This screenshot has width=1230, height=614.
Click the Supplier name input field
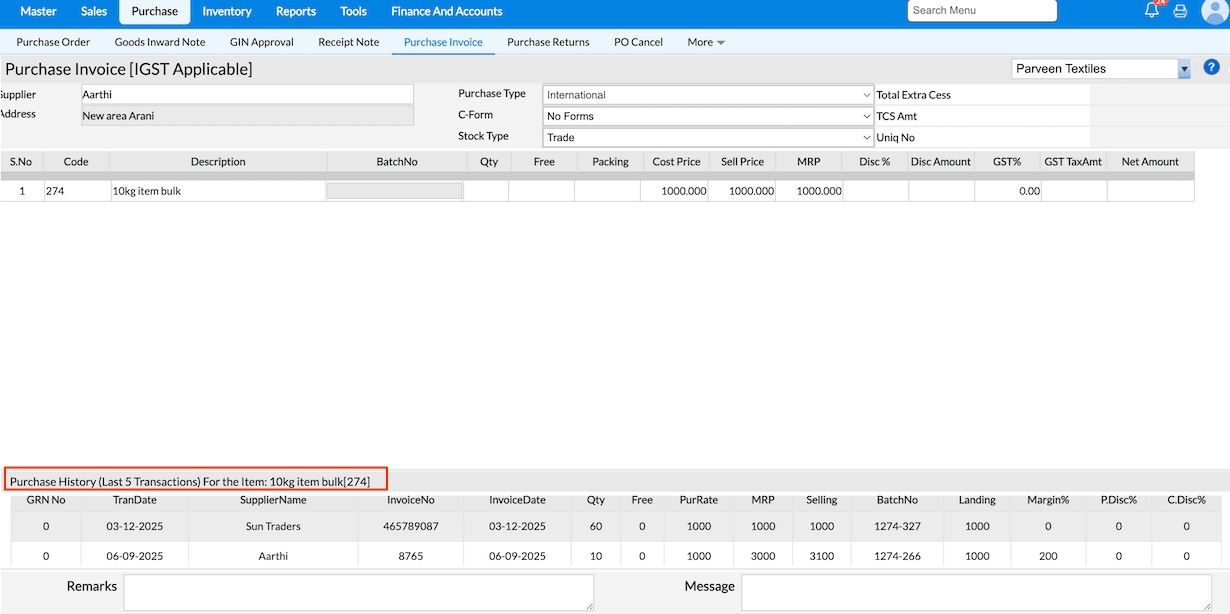[x=247, y=94]
